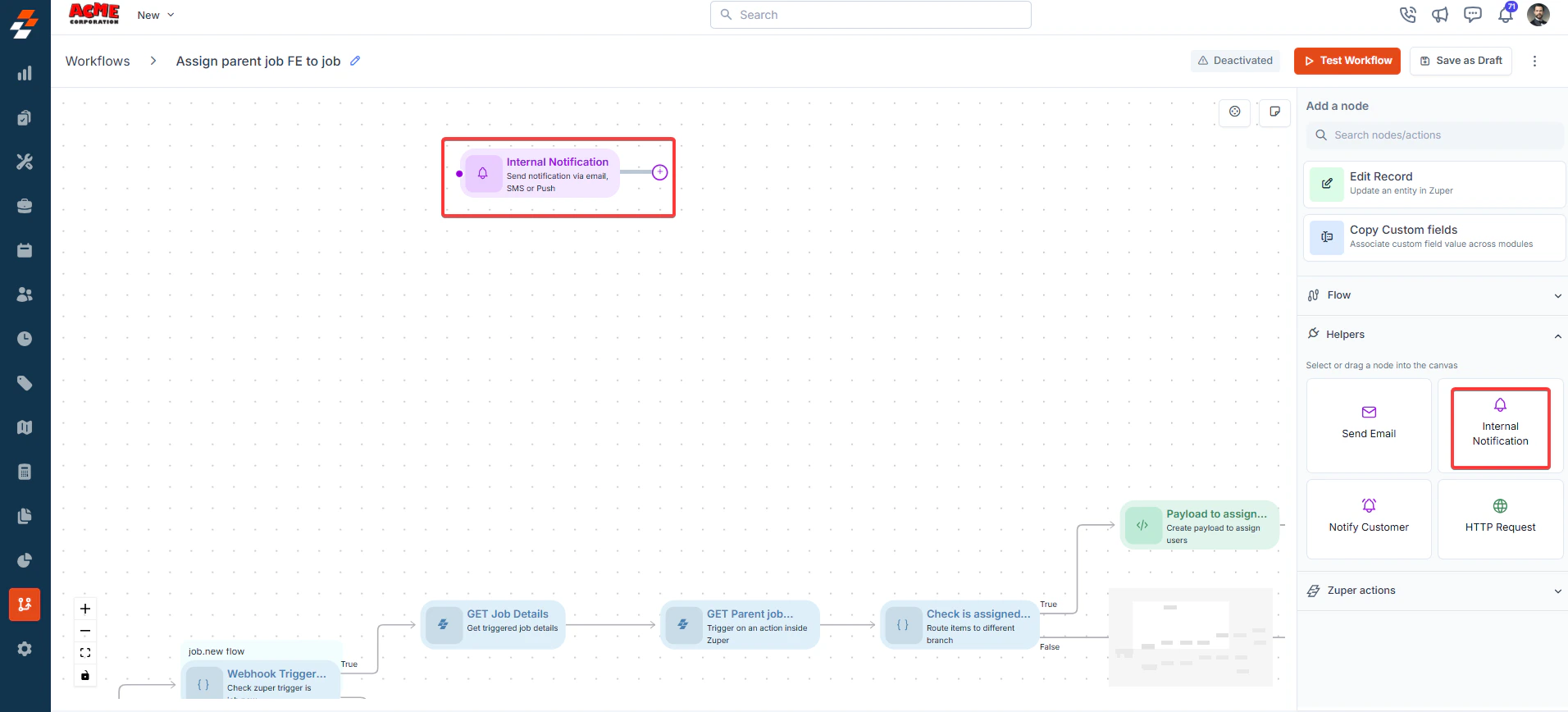
Task: Collapse the Helpers section
Action: [x=1433, y=335]
